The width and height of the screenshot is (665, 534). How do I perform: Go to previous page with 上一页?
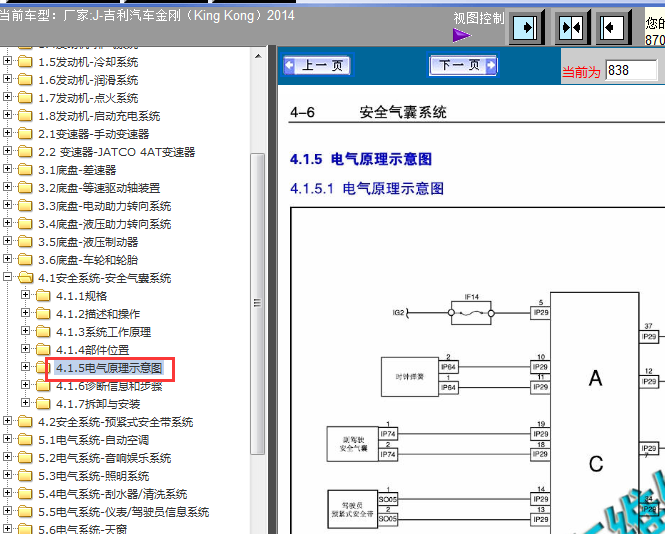click(x=317, y=65)
